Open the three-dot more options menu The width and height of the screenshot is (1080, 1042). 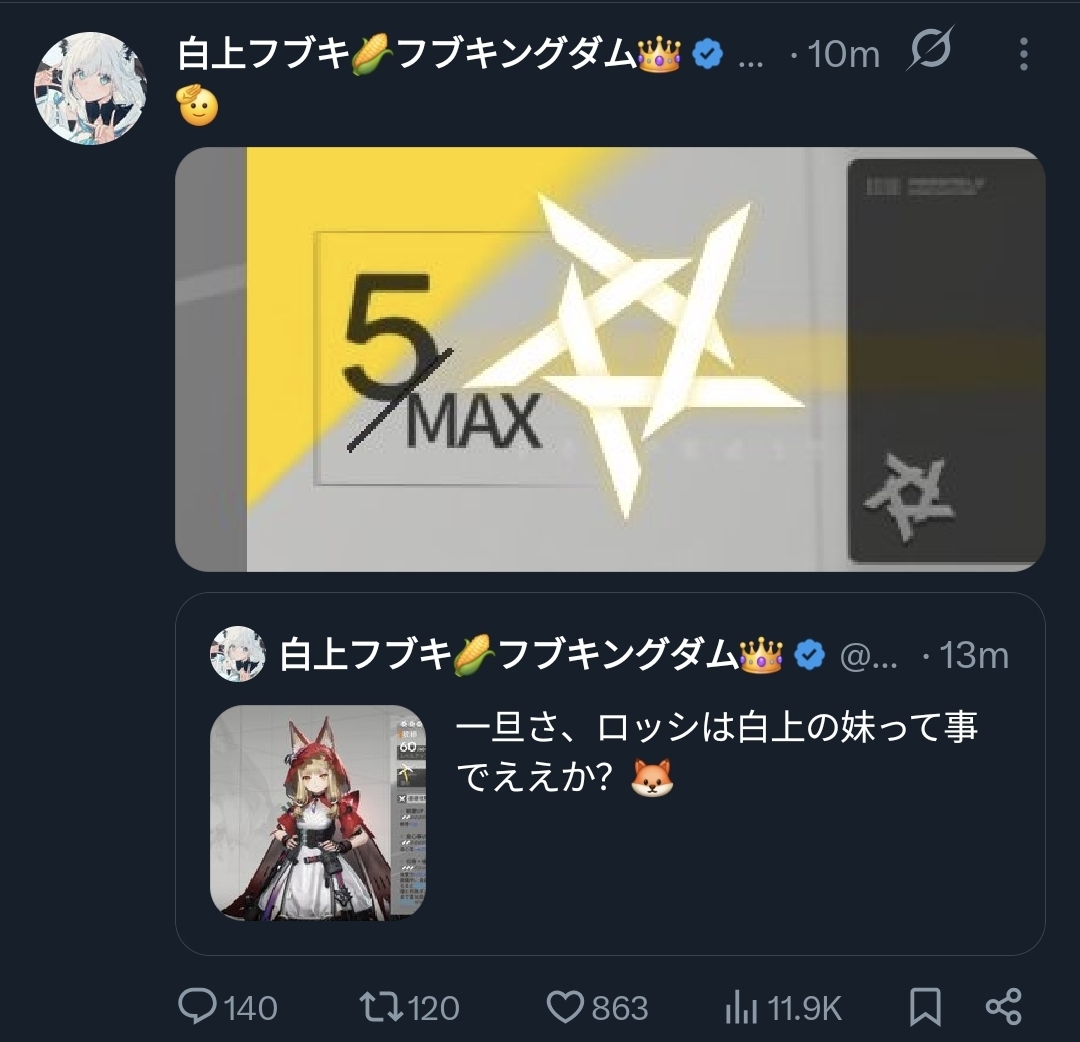[1024, 54]
